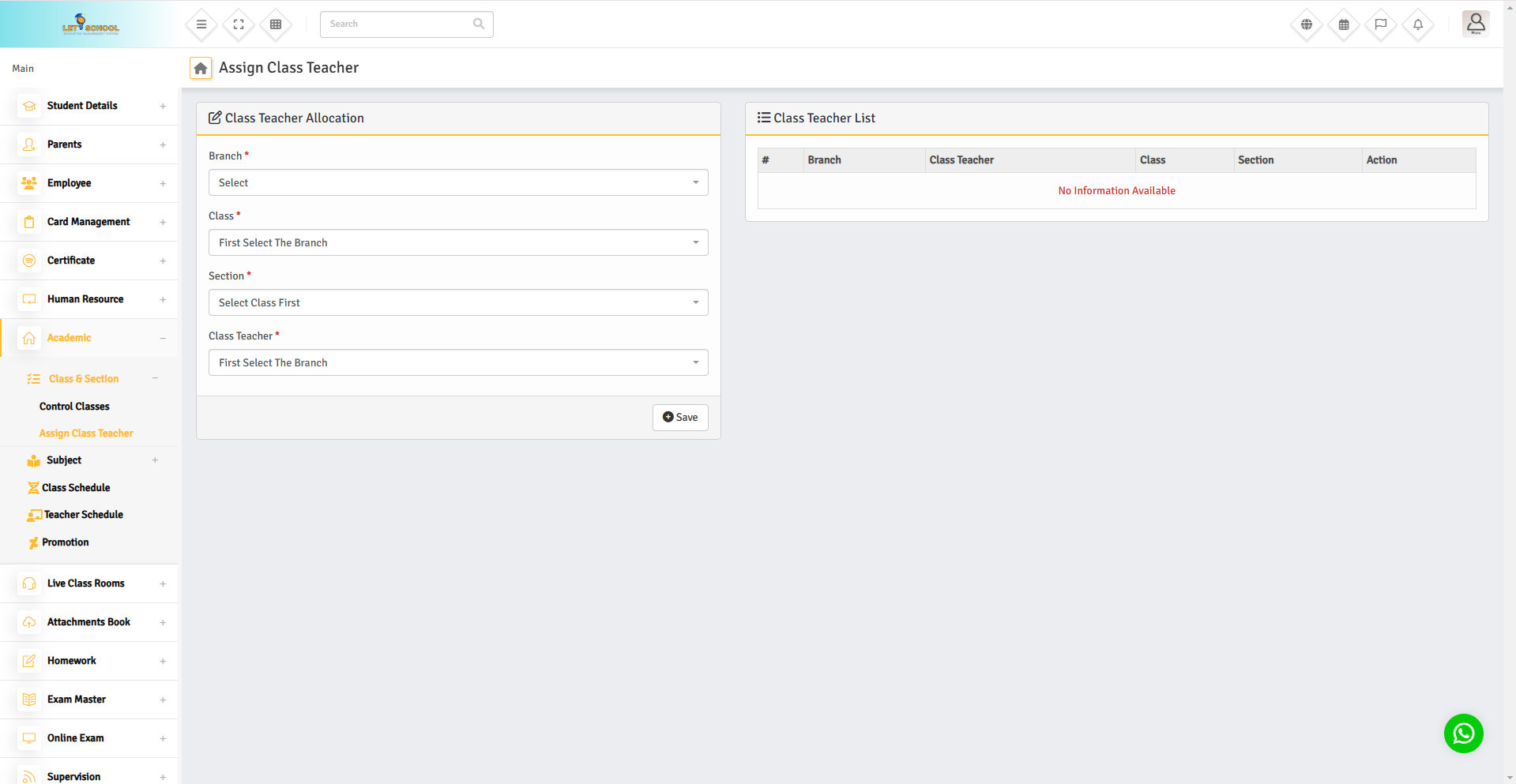1516x784 pixels.
Task: Open the WhatsApp chat button
Action: [x=1463, y=733]
